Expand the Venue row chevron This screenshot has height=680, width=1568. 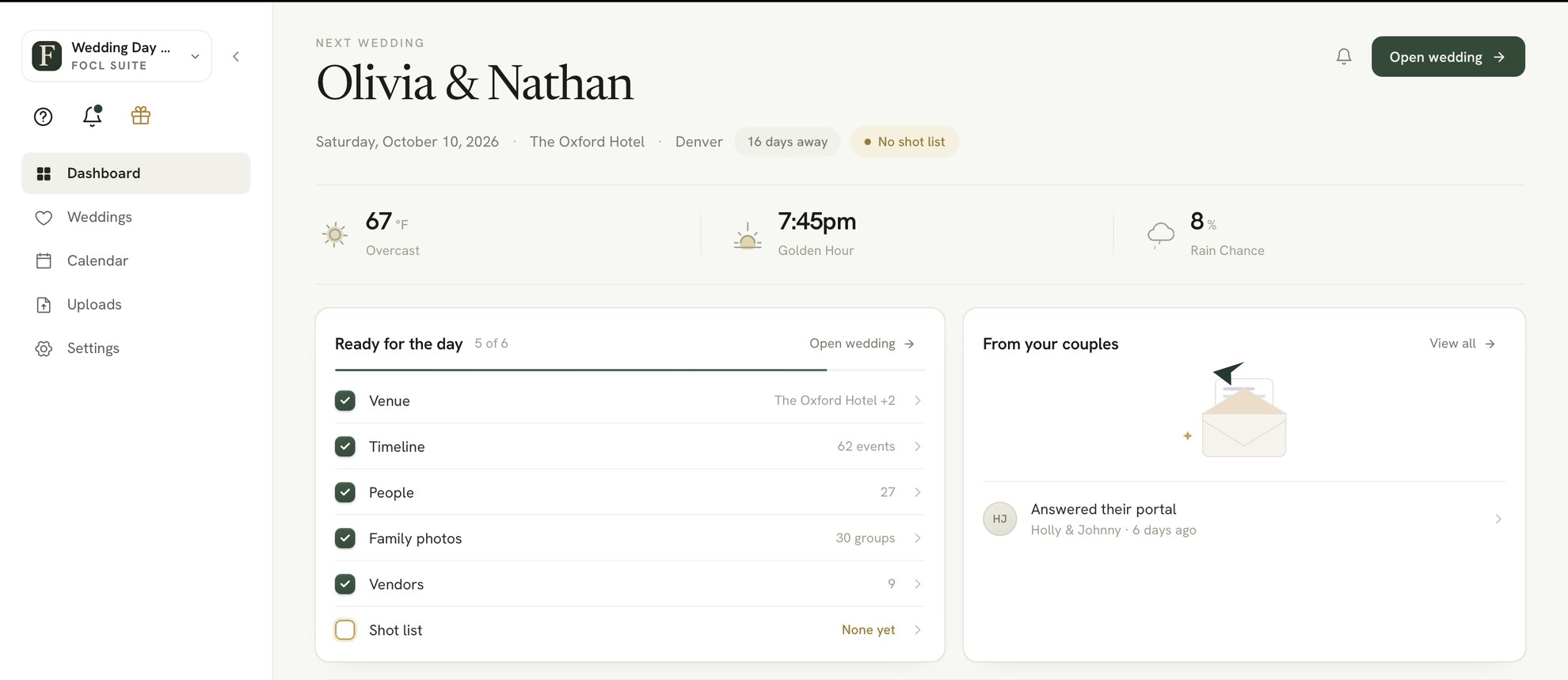918,401
